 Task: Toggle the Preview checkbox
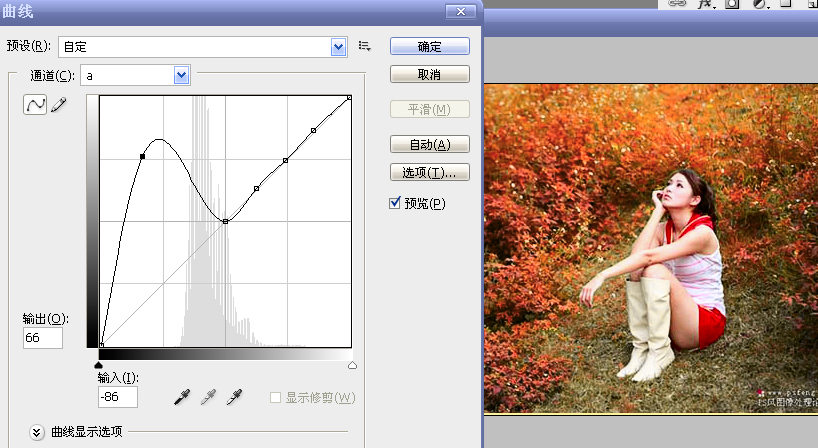(395, 203)
